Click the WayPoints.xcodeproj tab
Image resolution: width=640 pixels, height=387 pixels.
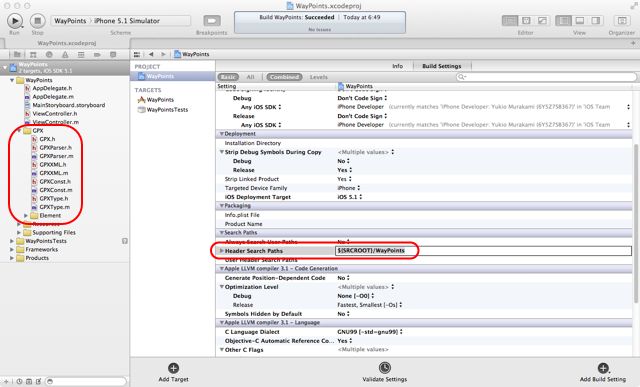tap(67, 43)
